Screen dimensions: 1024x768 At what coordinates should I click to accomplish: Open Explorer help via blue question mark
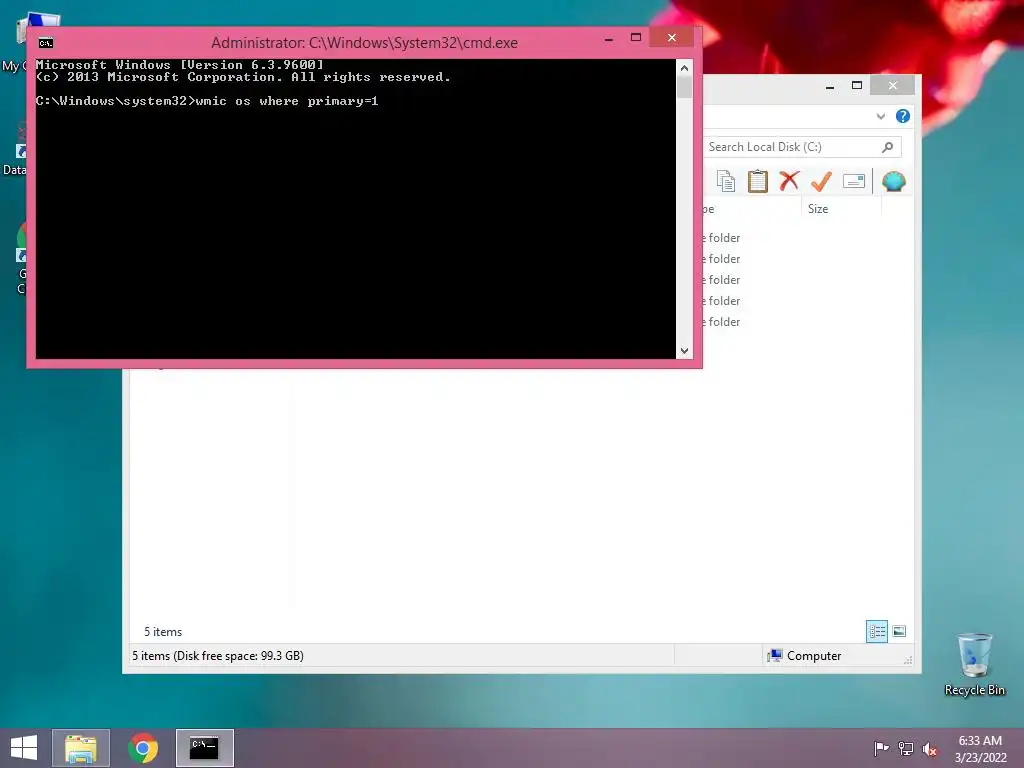(x=903, y=116)
